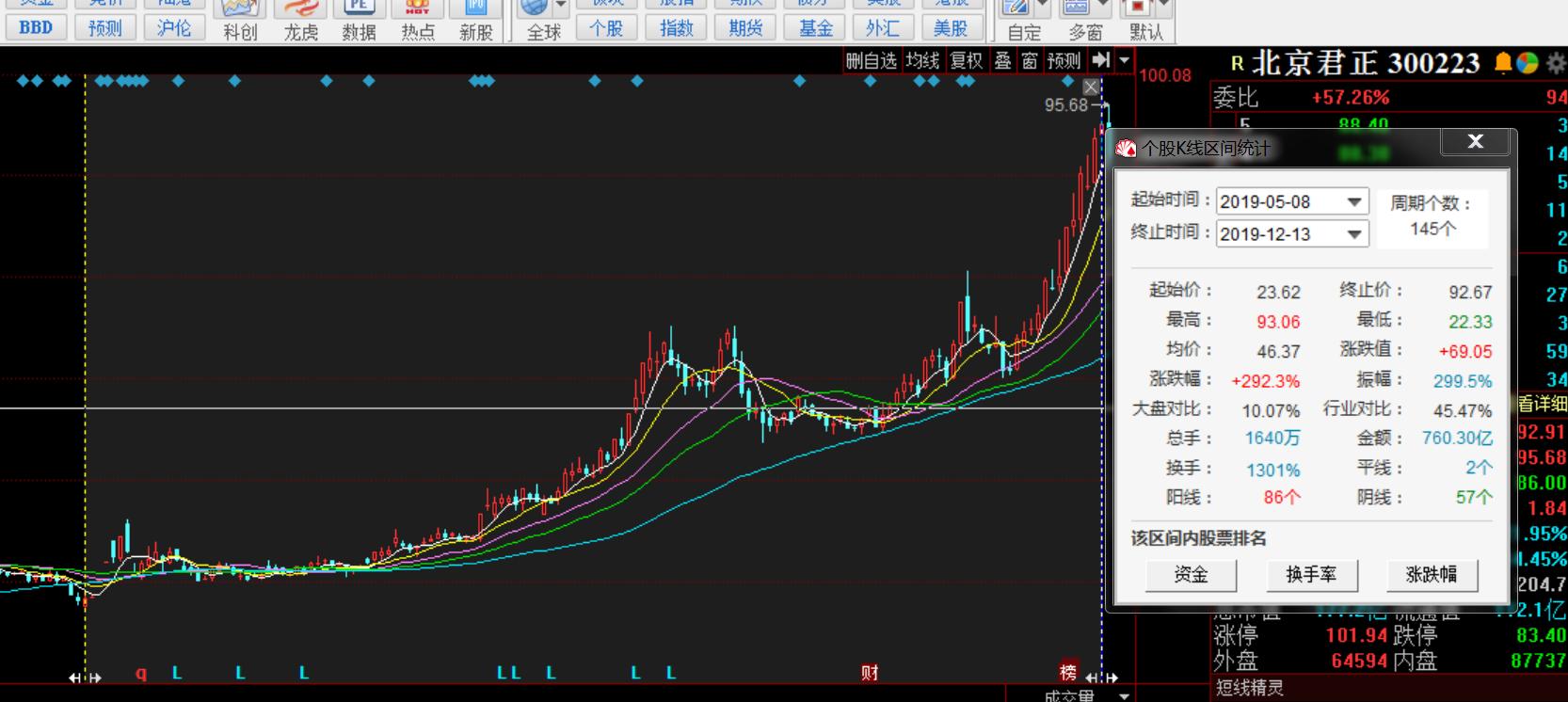The width and height of the screenshot is (1568, 702).
Task: Open the 热点 hot topics icon
Action: click(x=418, y=20)
